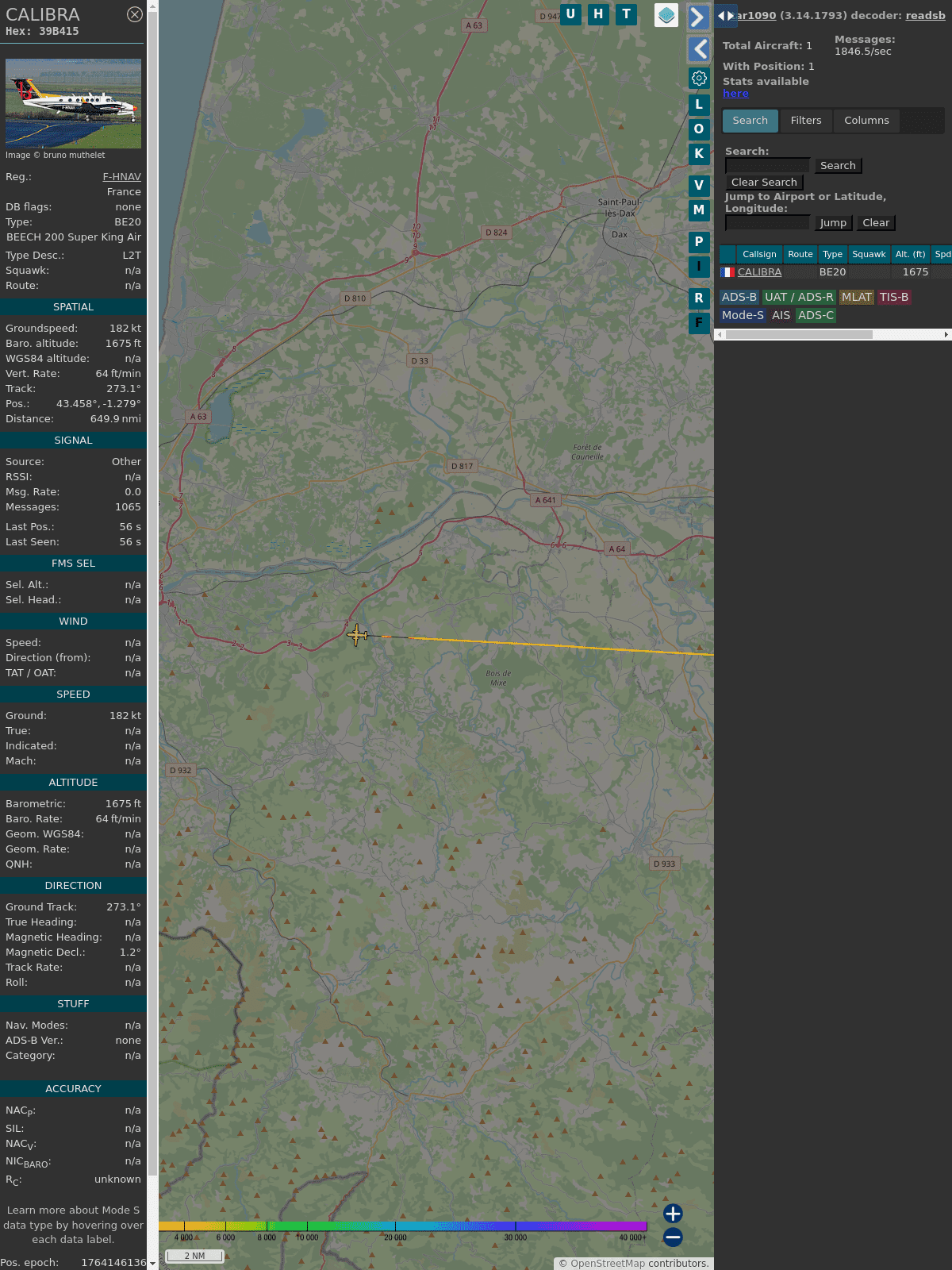Open the map layers selector icon
Viewport: 952px width, 1270px height.
(666, 15)
